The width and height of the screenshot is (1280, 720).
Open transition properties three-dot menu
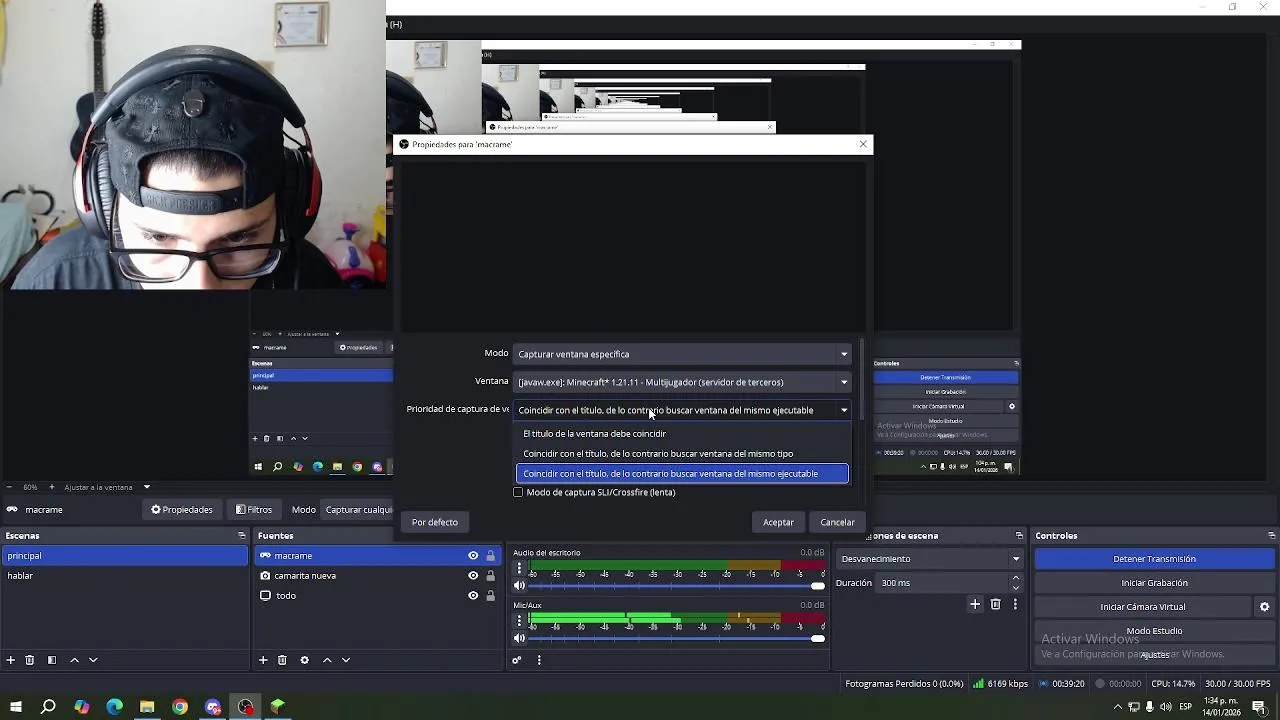[x=1015, y=604]
